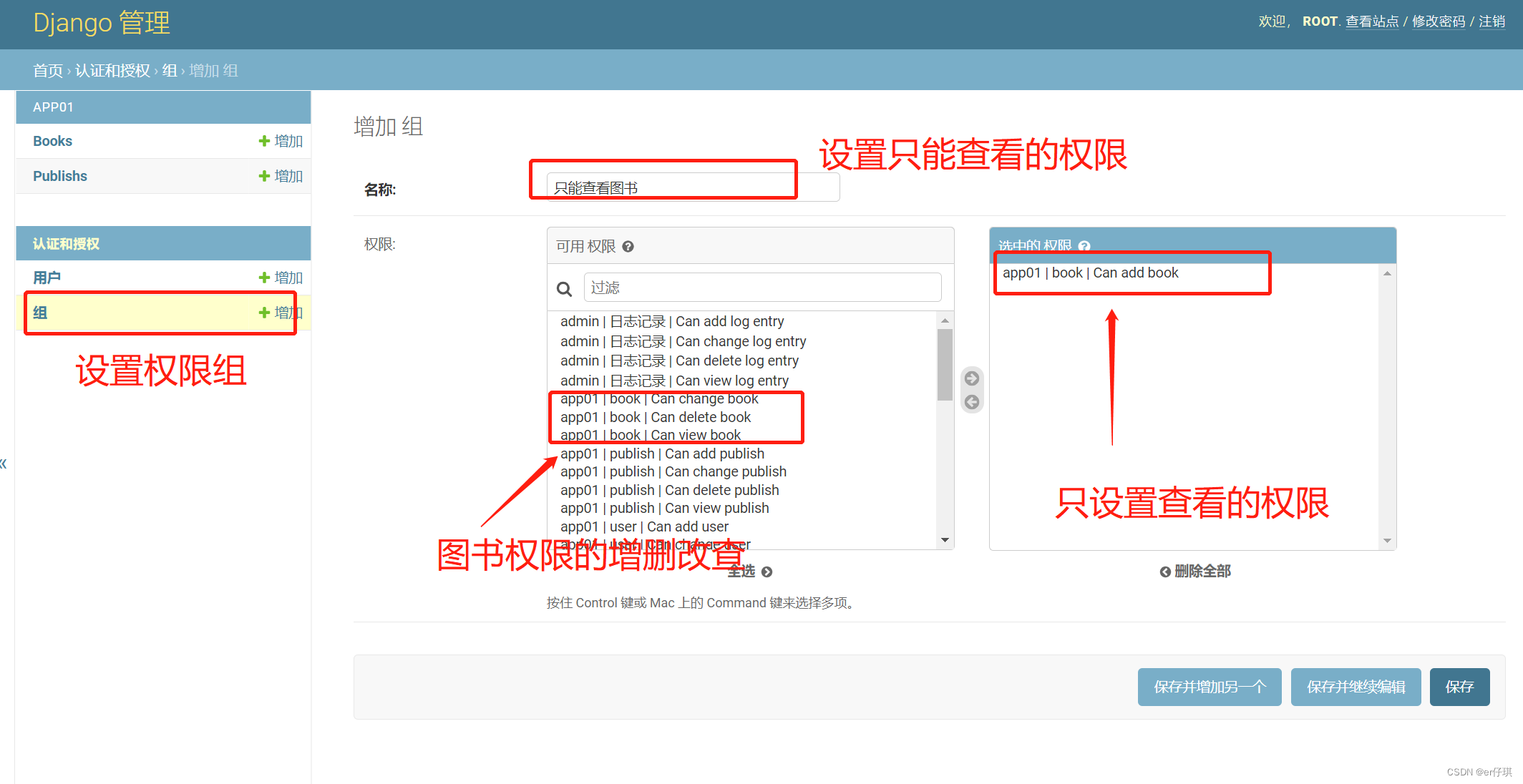Select 'app01 | user | Can add user'
The width and height of the screenshot is (1523, 784).
click(644, 526)
